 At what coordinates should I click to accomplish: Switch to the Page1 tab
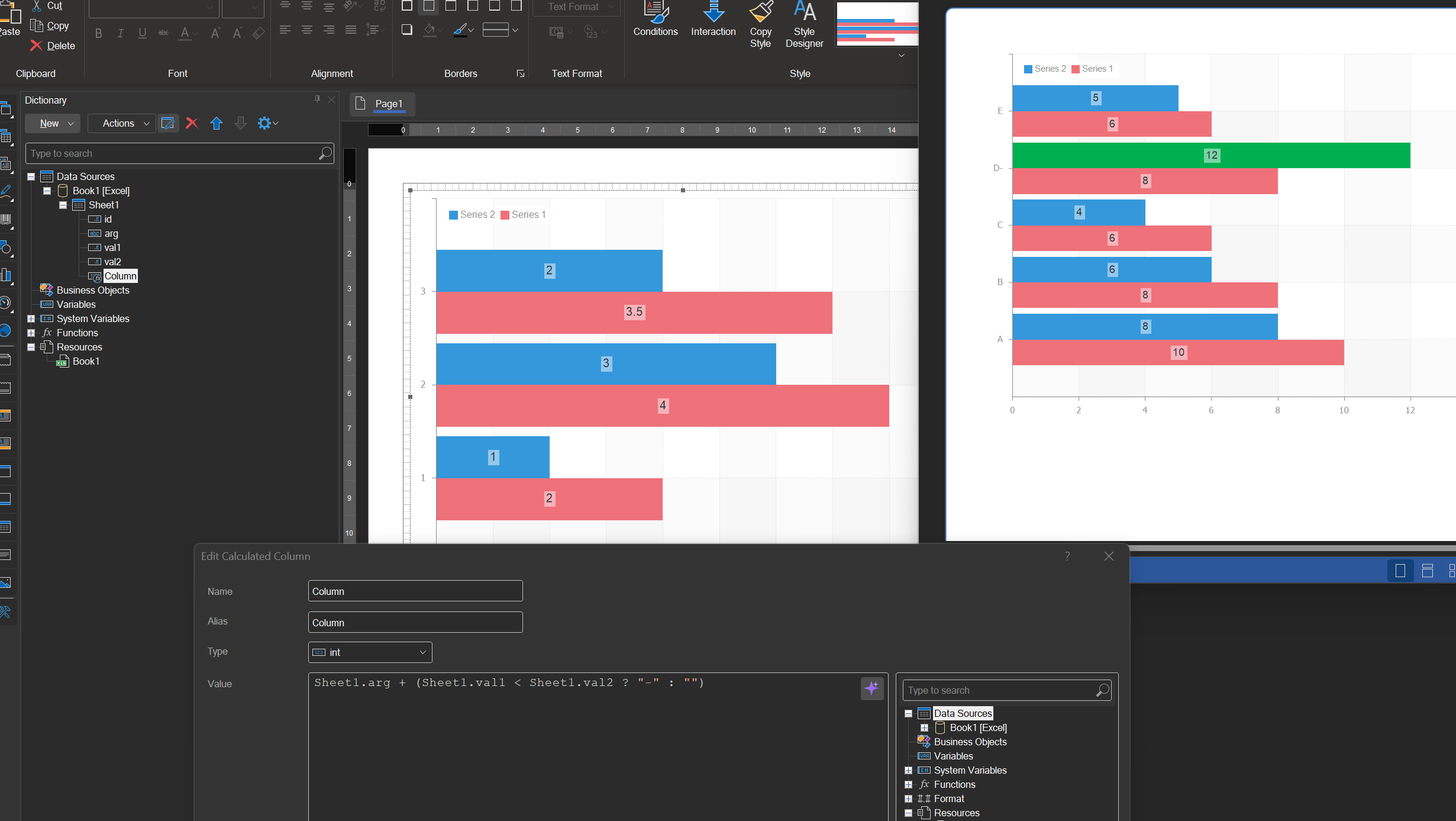pos(382,104)
